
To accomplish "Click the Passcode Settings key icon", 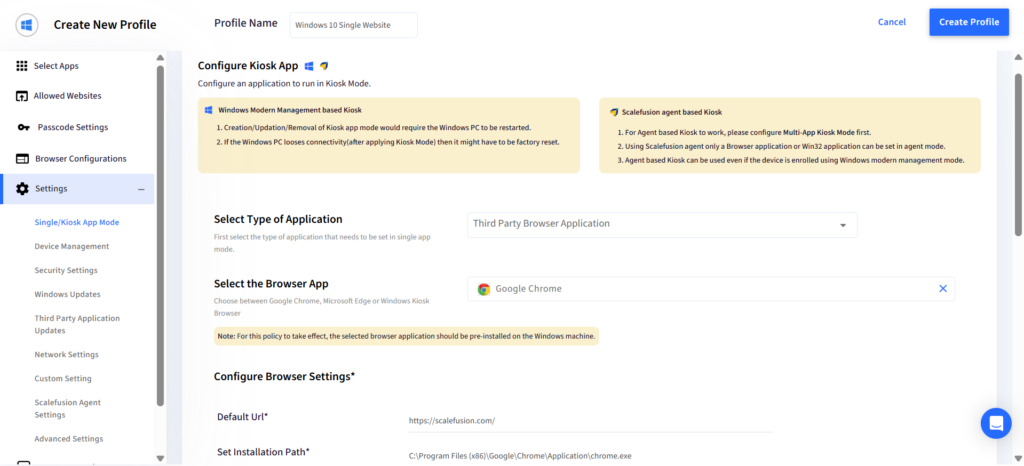I will (24, 127).
